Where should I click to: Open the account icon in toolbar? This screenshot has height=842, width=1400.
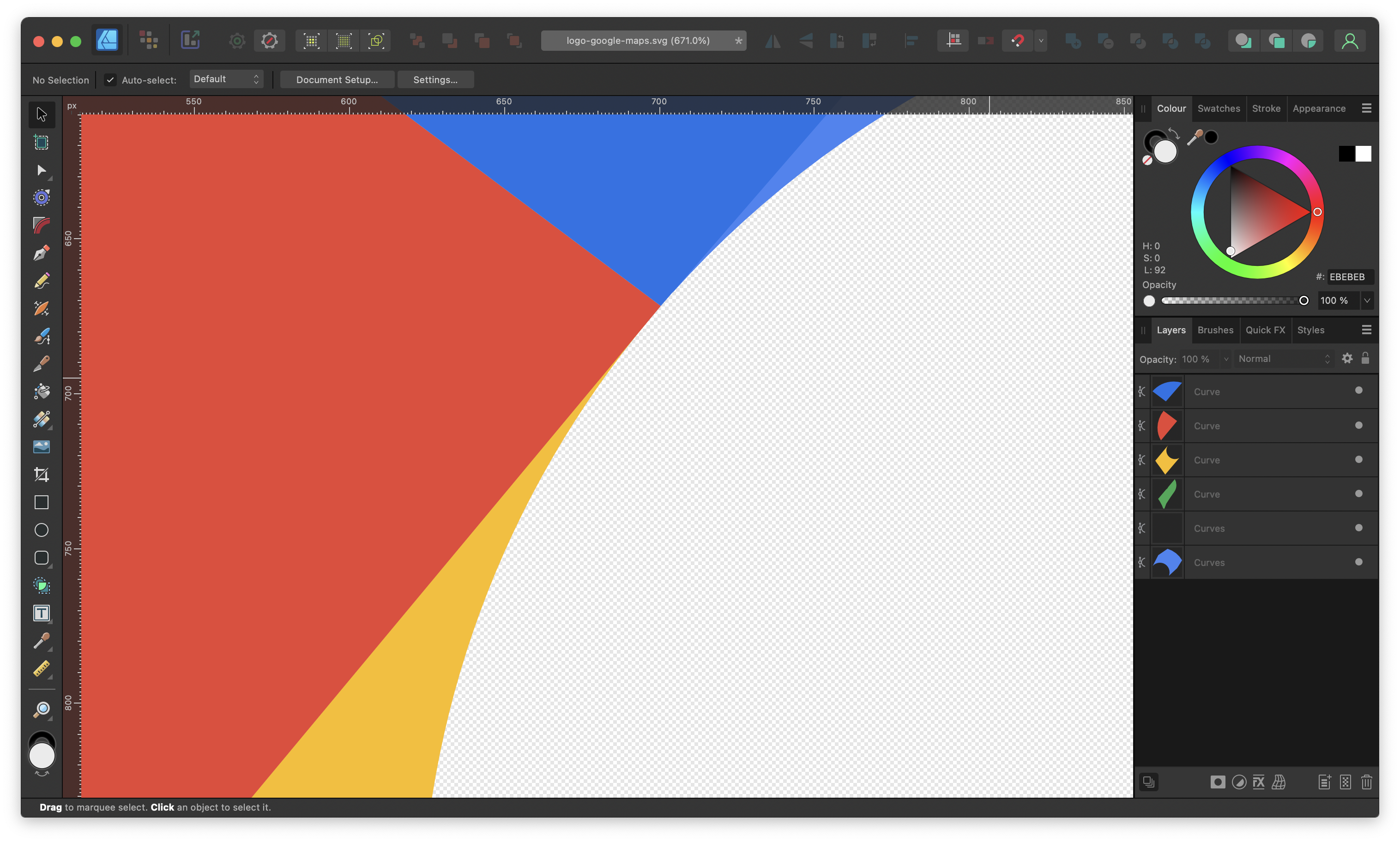[1350, 41]
